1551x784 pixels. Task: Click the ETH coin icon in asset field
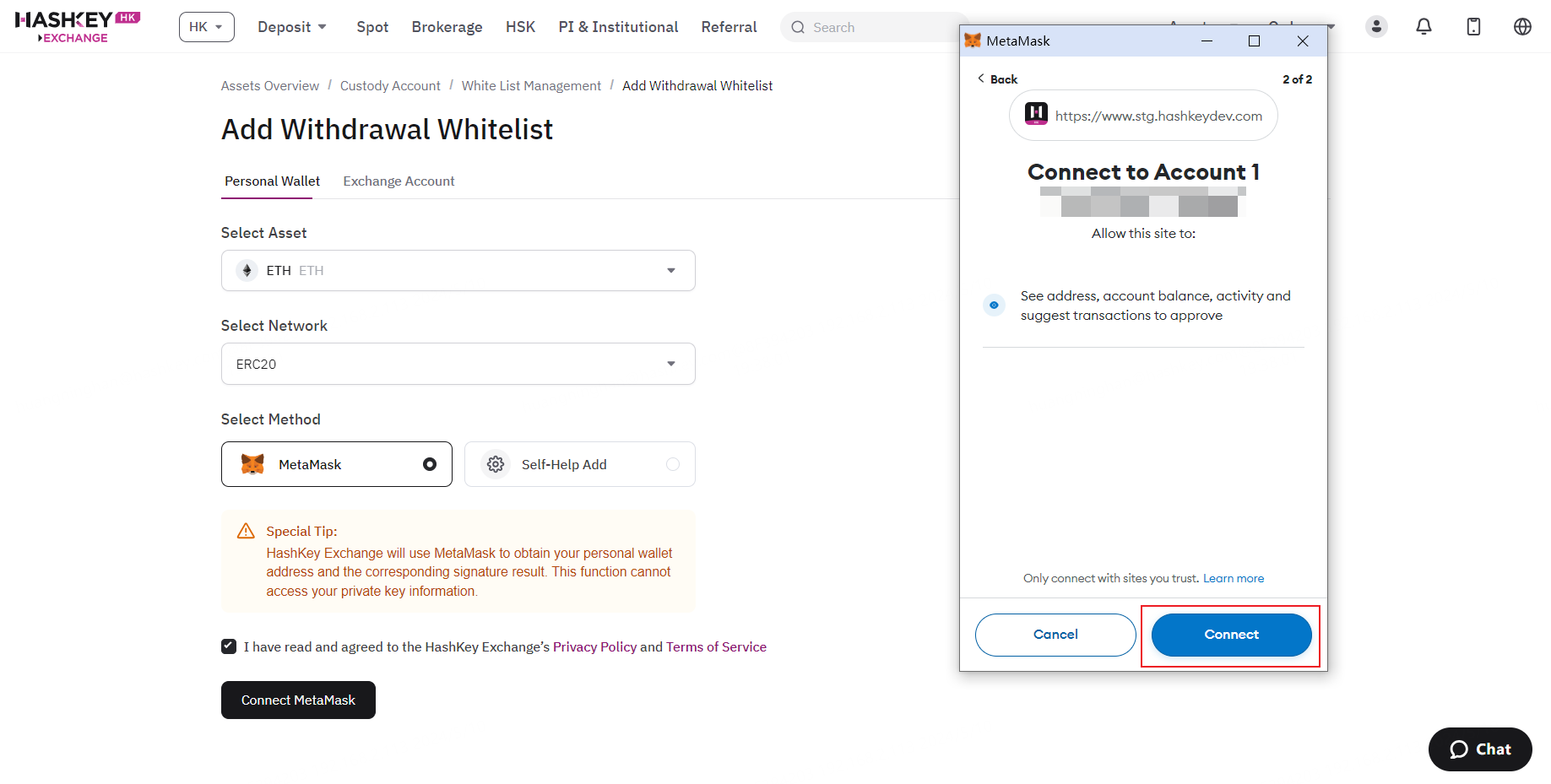[247, 270]
